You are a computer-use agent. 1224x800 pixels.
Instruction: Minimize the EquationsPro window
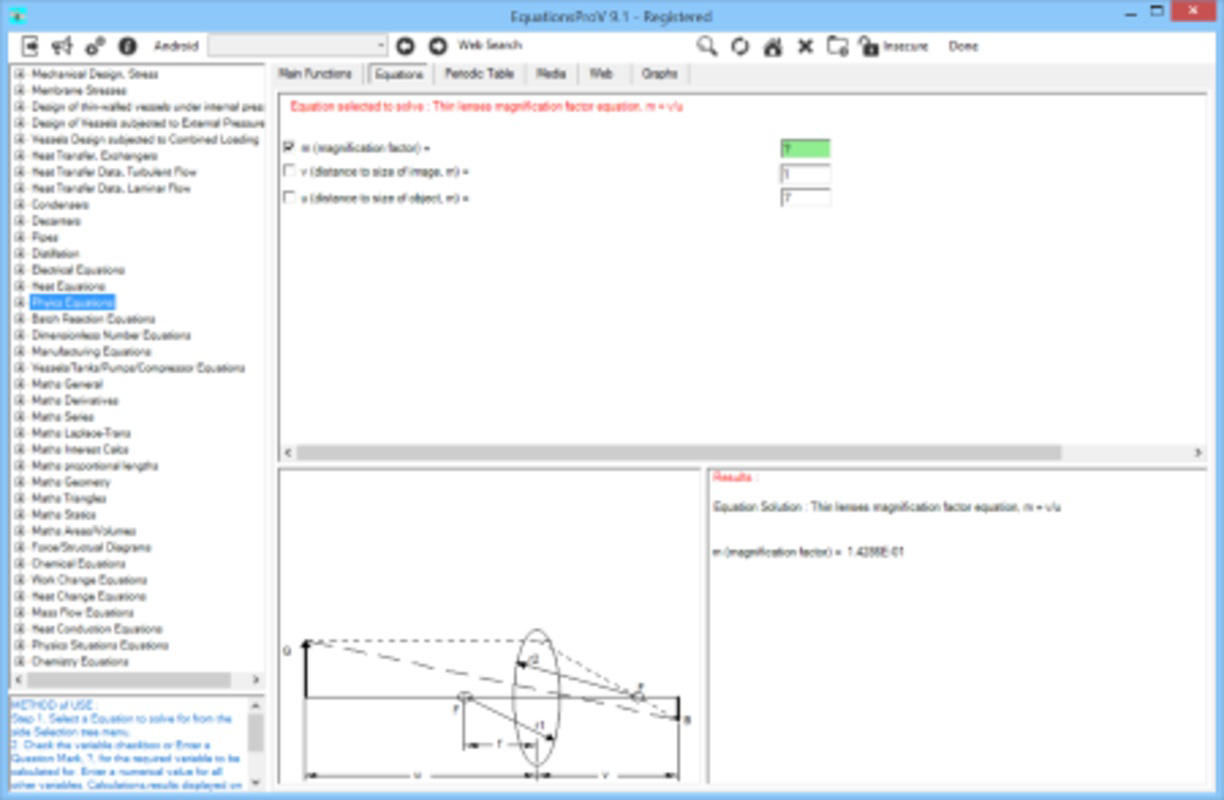coord(1130,14)
